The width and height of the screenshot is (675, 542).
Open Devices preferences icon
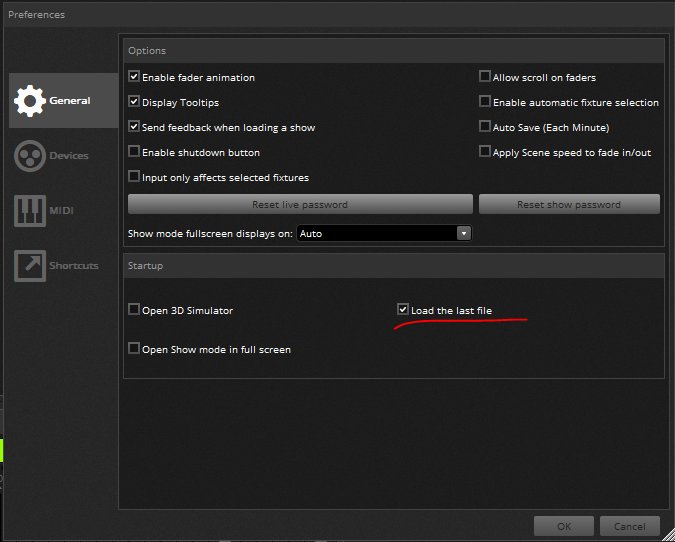coord(30,156)
